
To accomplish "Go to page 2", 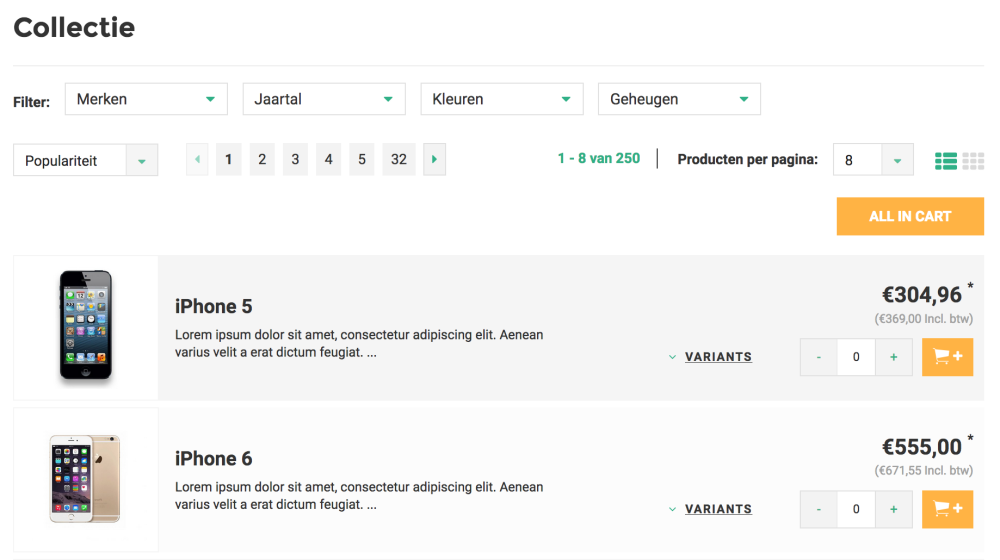I will [262, 159].
